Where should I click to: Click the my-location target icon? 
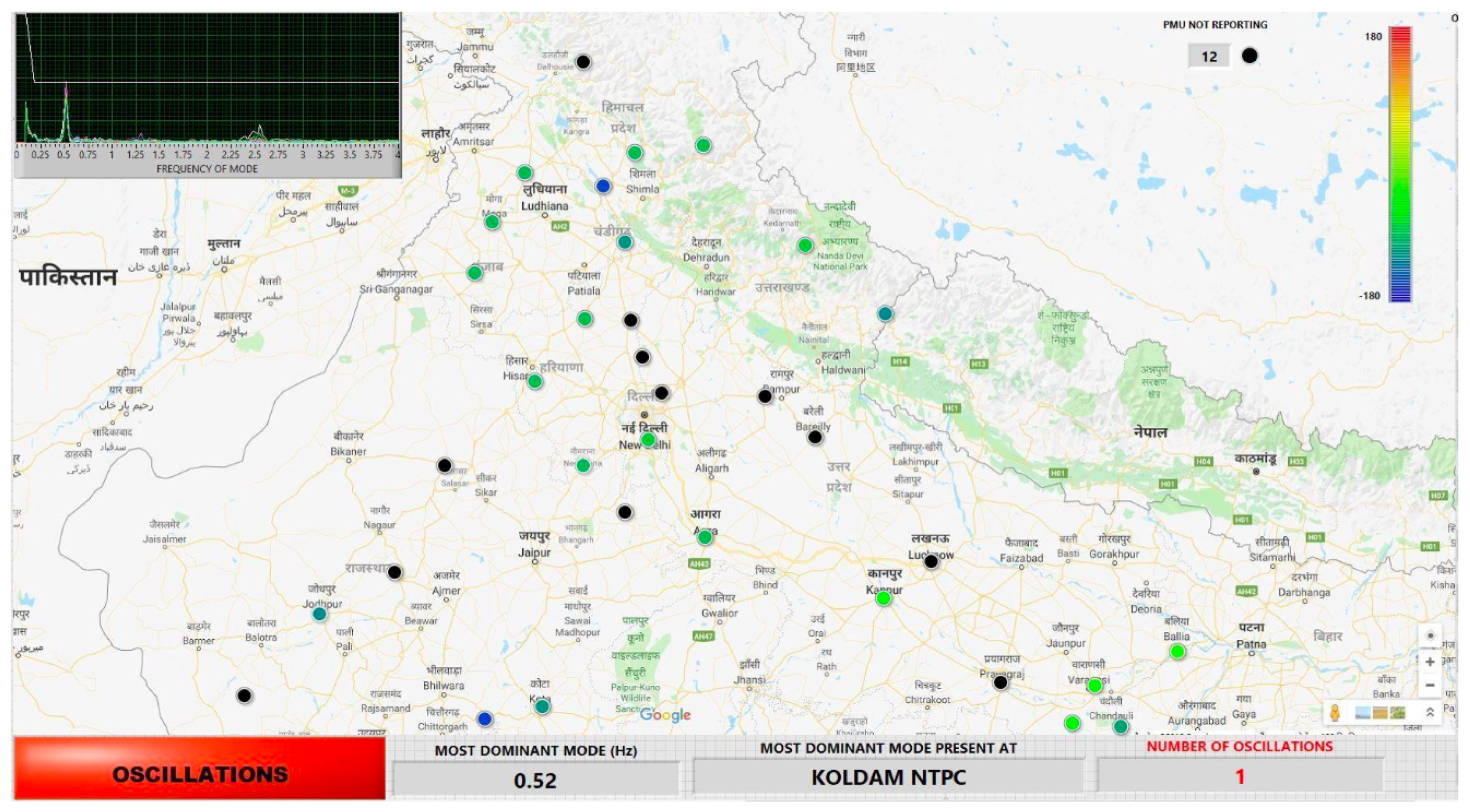(1430, 635)
